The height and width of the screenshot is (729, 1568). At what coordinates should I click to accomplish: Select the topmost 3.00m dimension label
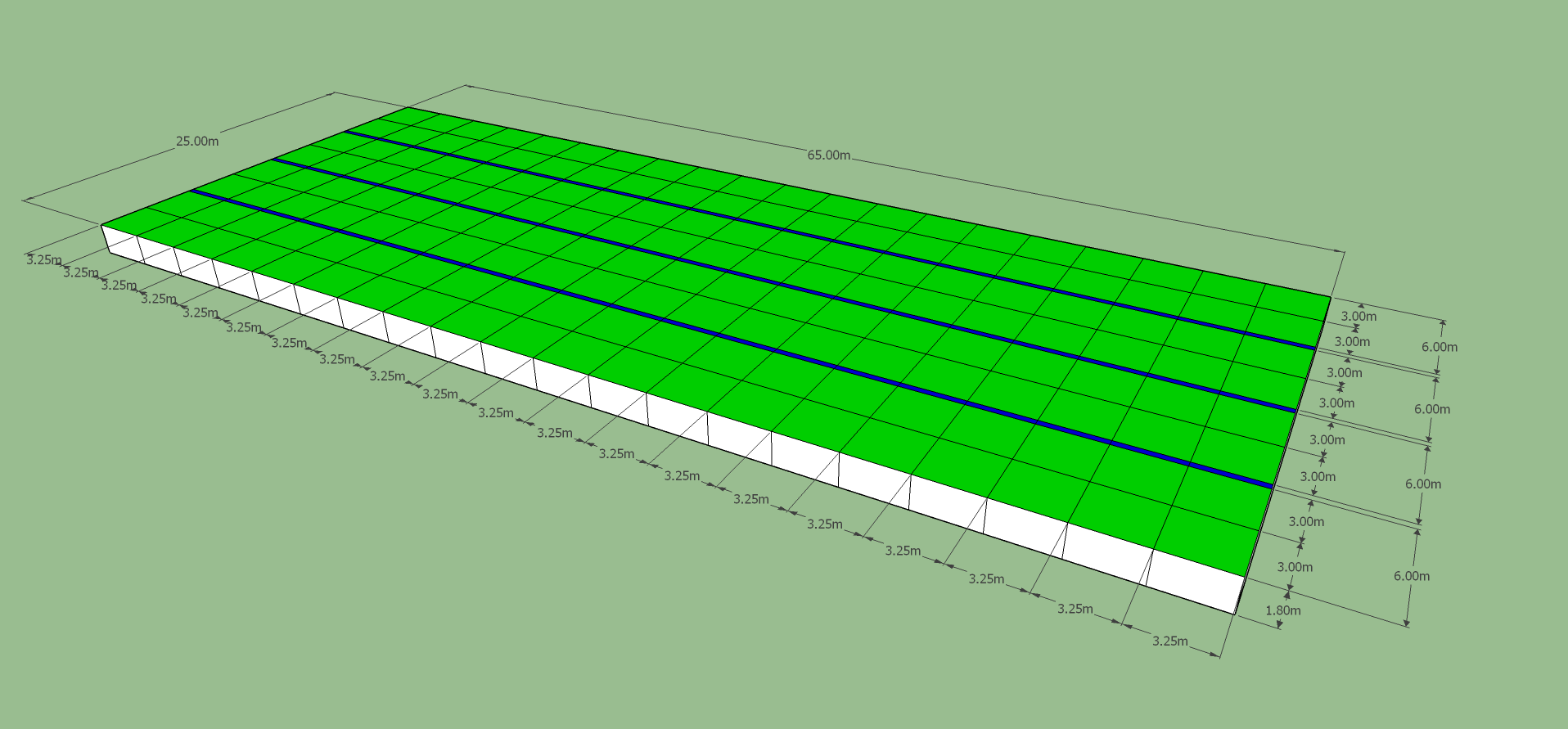tap(1358, 317)
